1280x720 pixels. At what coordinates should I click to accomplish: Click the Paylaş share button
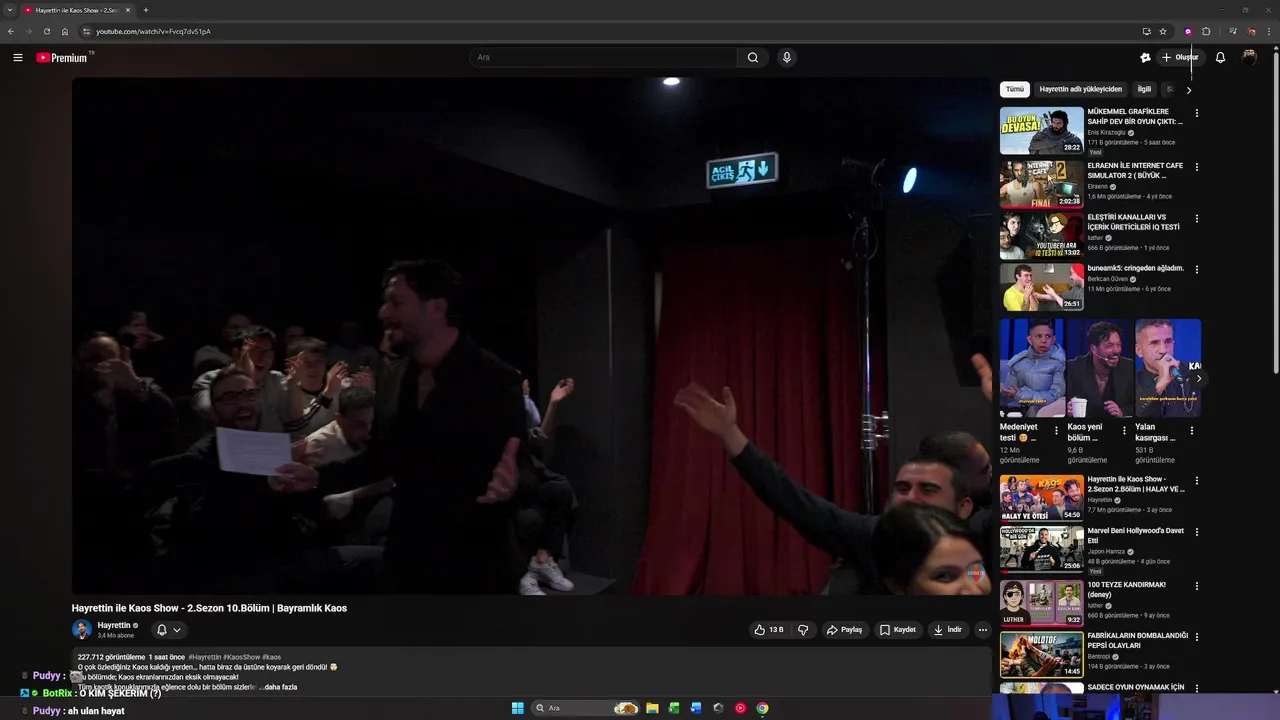click(x=844, y=630)
